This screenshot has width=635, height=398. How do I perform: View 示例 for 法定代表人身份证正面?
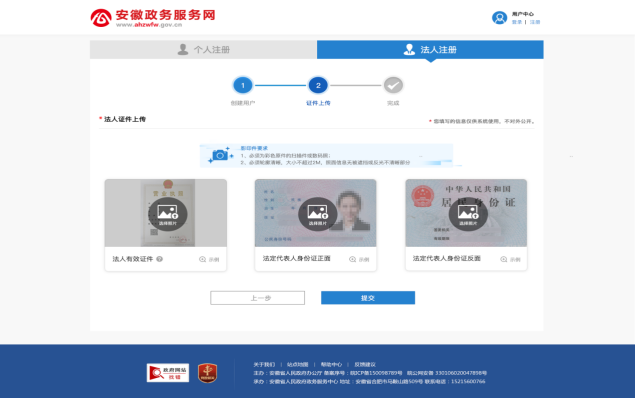(x=359, y=260)
